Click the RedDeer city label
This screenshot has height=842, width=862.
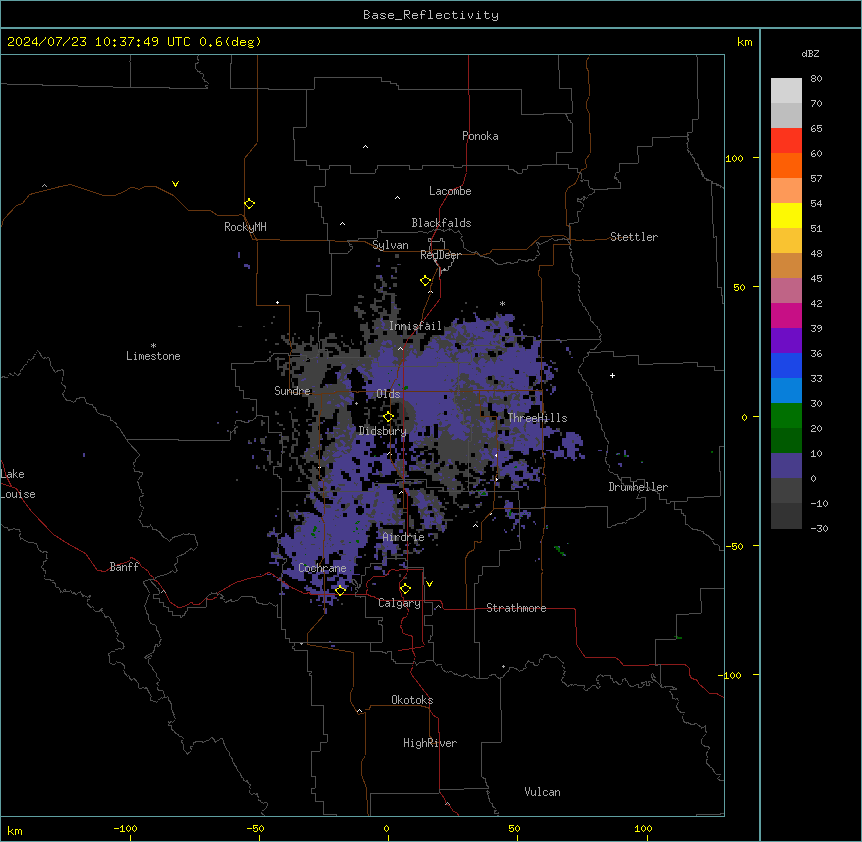pyautogui.click(x=440, y=255)
